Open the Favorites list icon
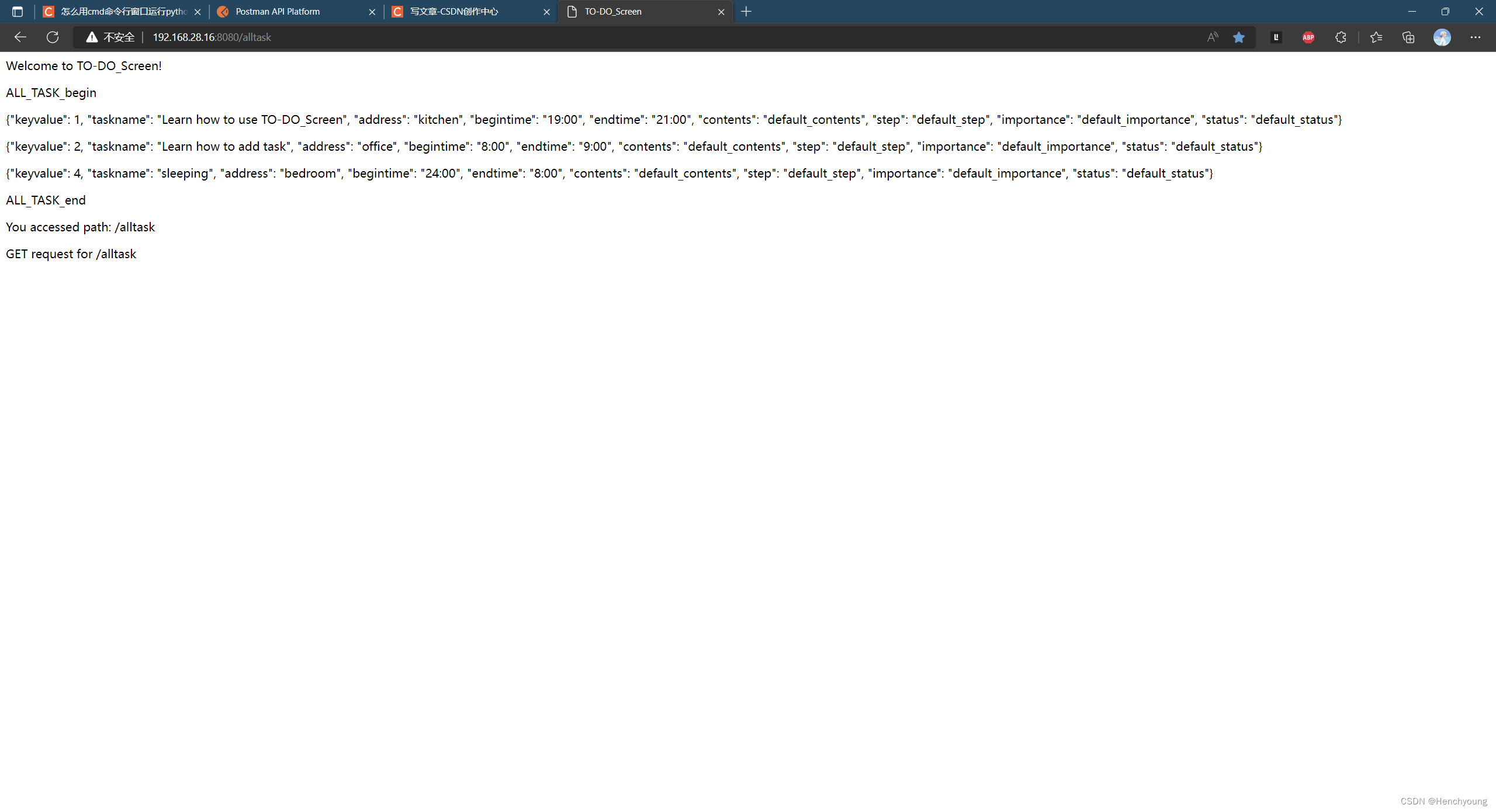 (x=1376, y=37)
